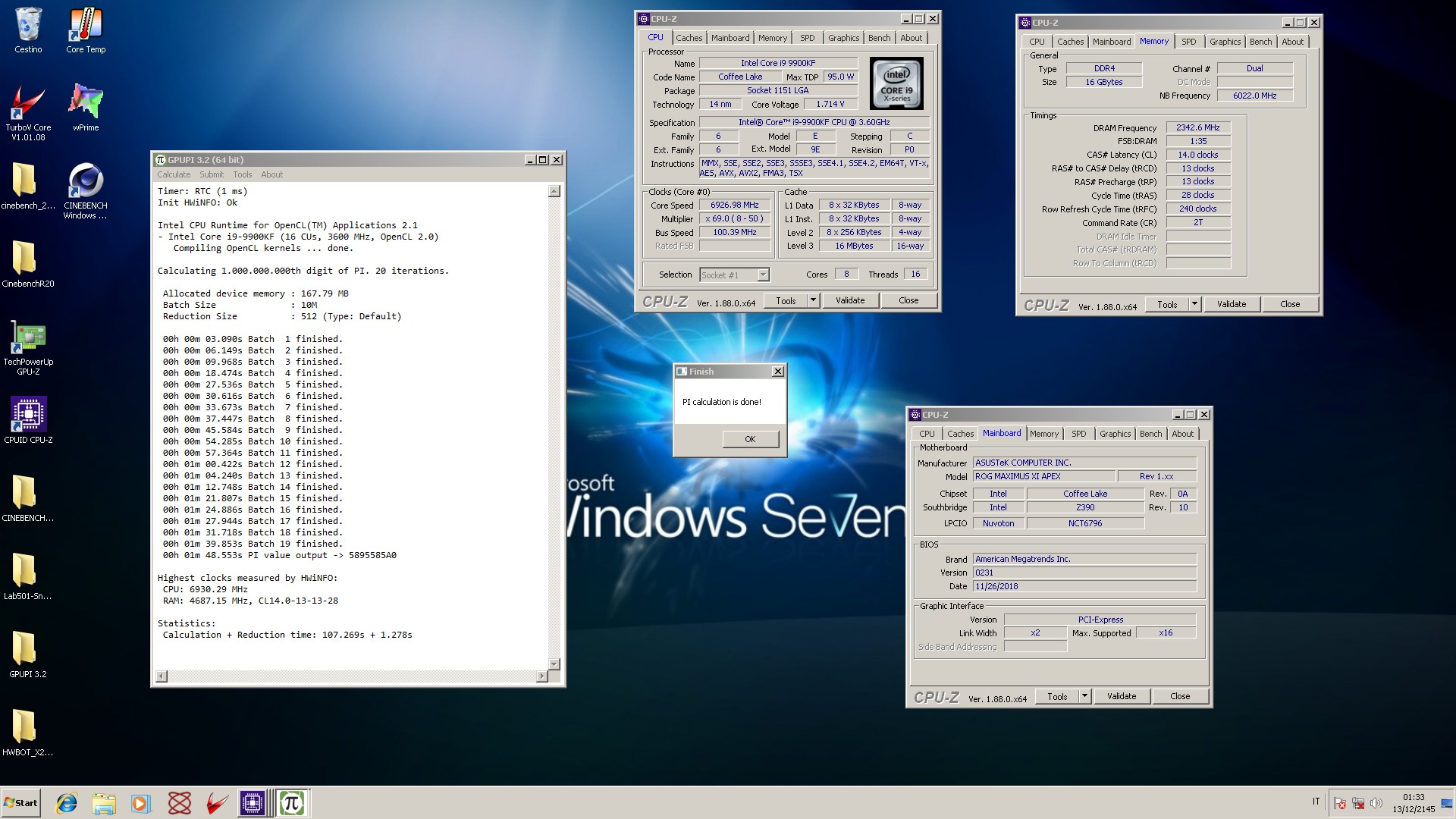This screenshot has height=819, width=1456.
Task: Click the Start button on taskbar
Action: click(20, 803)
